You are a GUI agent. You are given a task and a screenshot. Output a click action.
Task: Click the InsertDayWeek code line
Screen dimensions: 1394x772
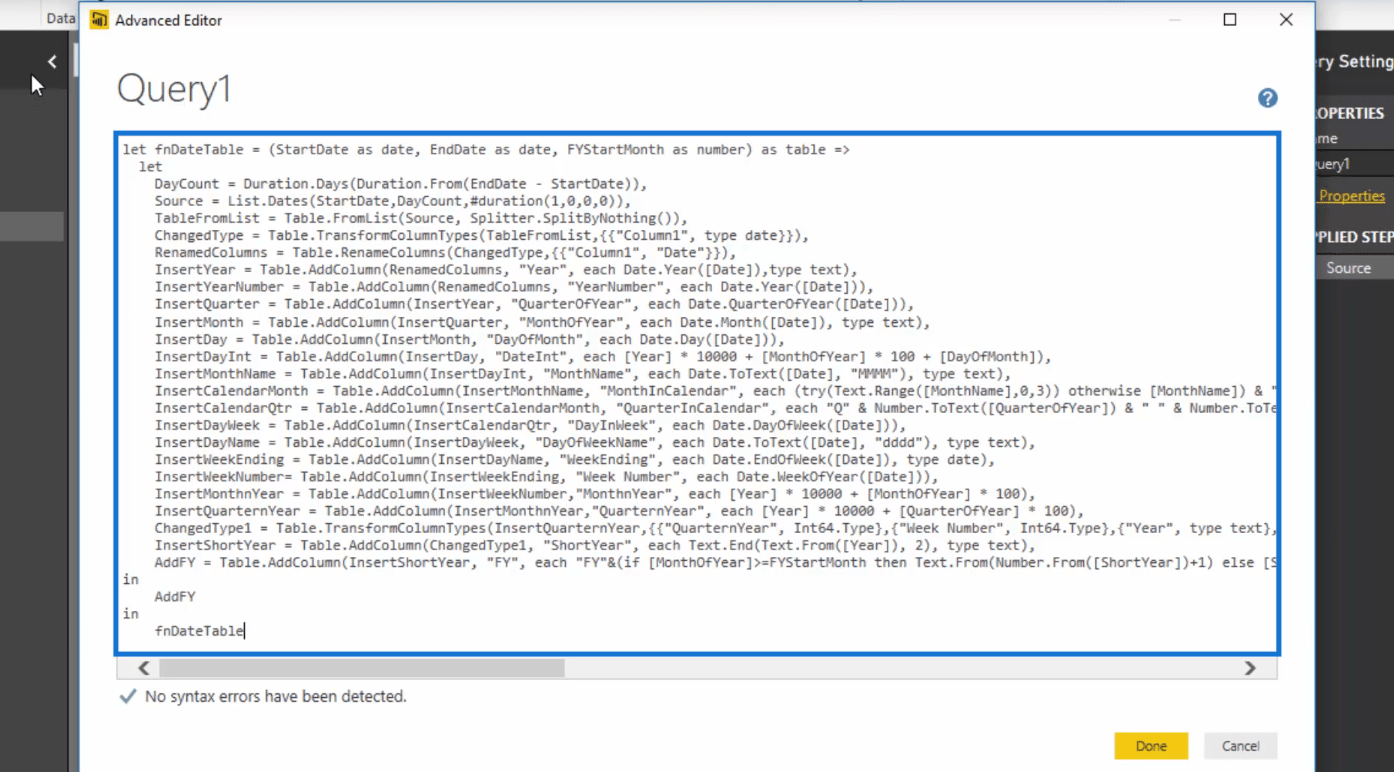[x=530, y=425]
